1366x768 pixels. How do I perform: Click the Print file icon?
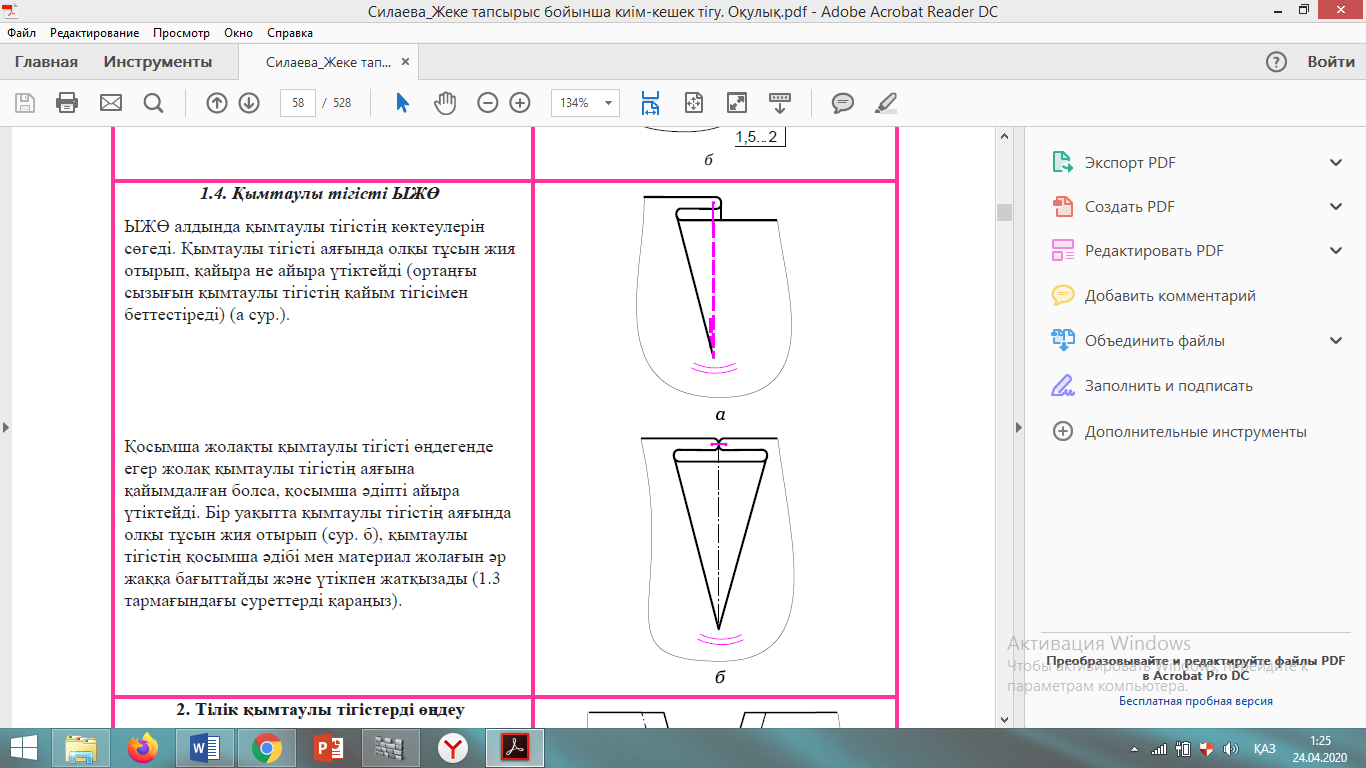point(67,103)
